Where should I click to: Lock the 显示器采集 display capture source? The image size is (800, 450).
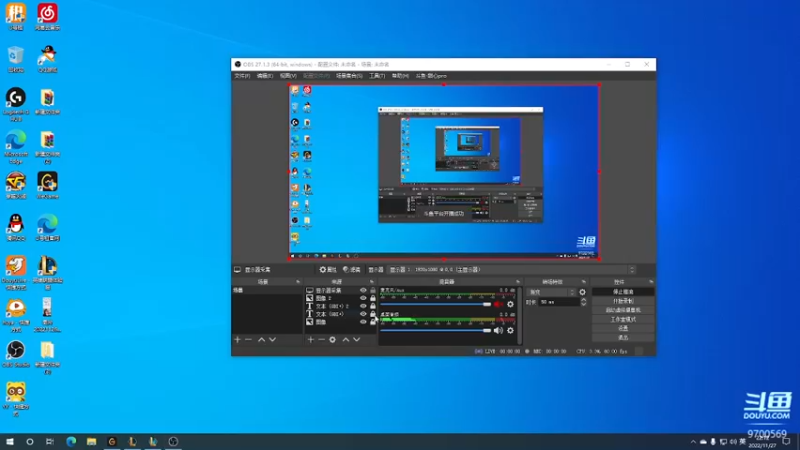[373, 290]
